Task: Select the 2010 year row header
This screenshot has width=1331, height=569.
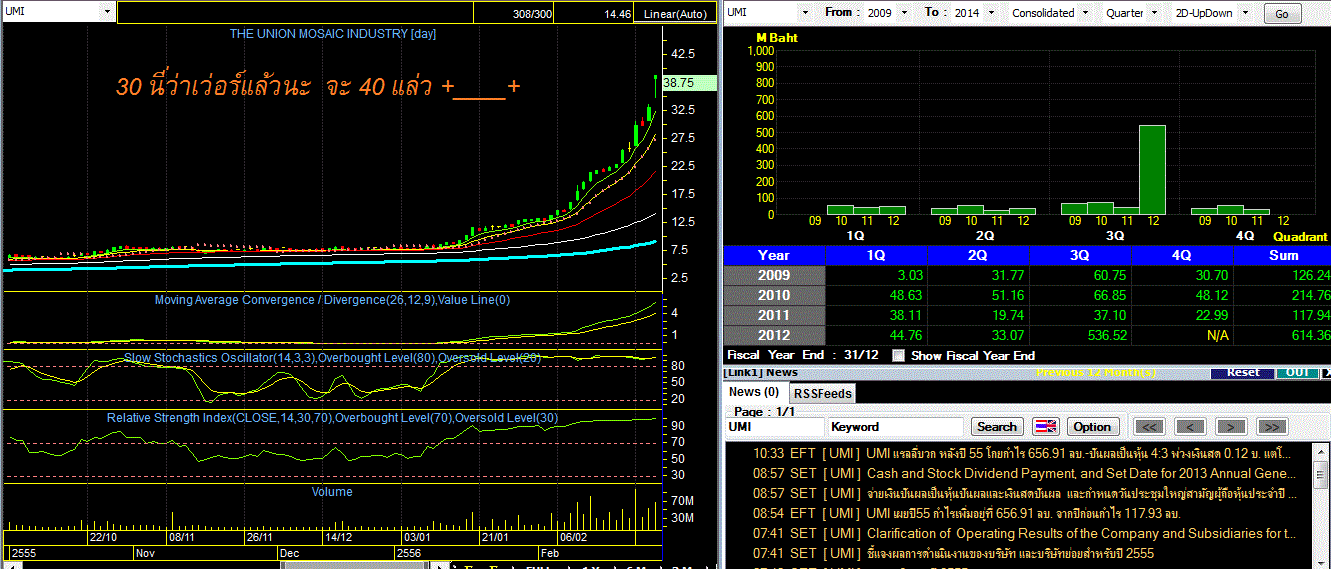Action: (774, 295)
